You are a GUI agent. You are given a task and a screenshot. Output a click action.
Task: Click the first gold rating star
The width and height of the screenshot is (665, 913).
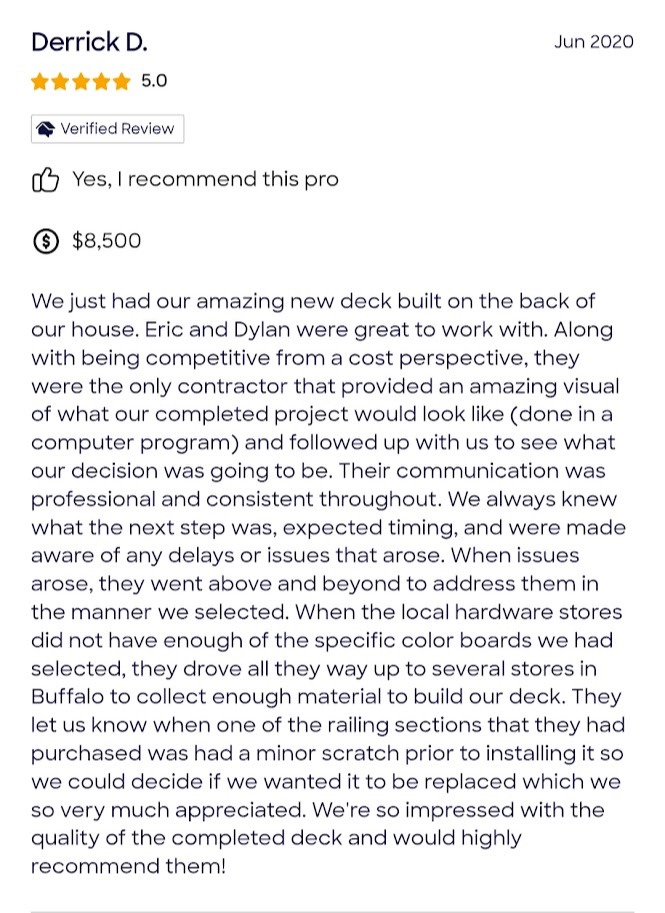point(40,82)
